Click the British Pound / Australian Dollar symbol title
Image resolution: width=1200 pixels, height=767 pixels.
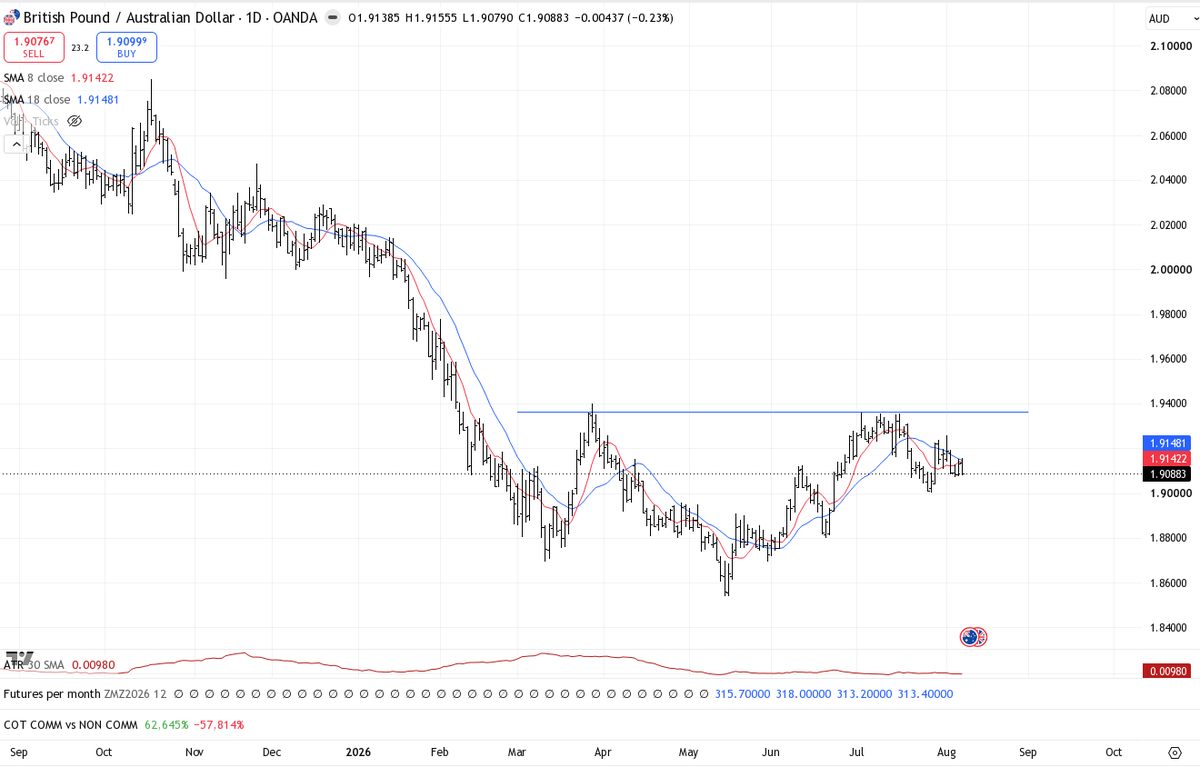(x=129, y=18)
